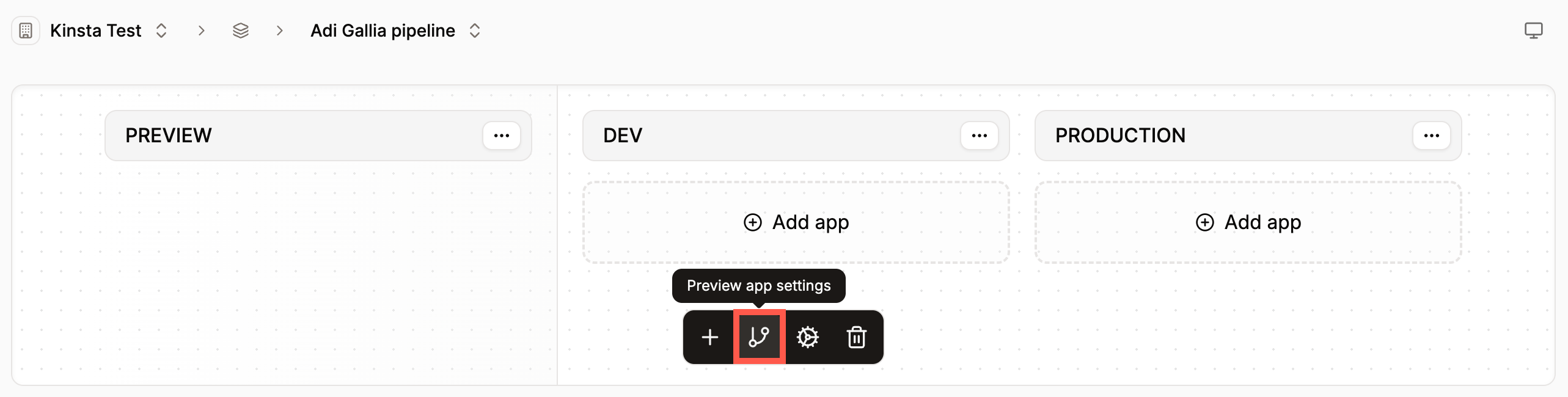
Task: Open the gear settings icon in toolbar
Action: (808, 337)
